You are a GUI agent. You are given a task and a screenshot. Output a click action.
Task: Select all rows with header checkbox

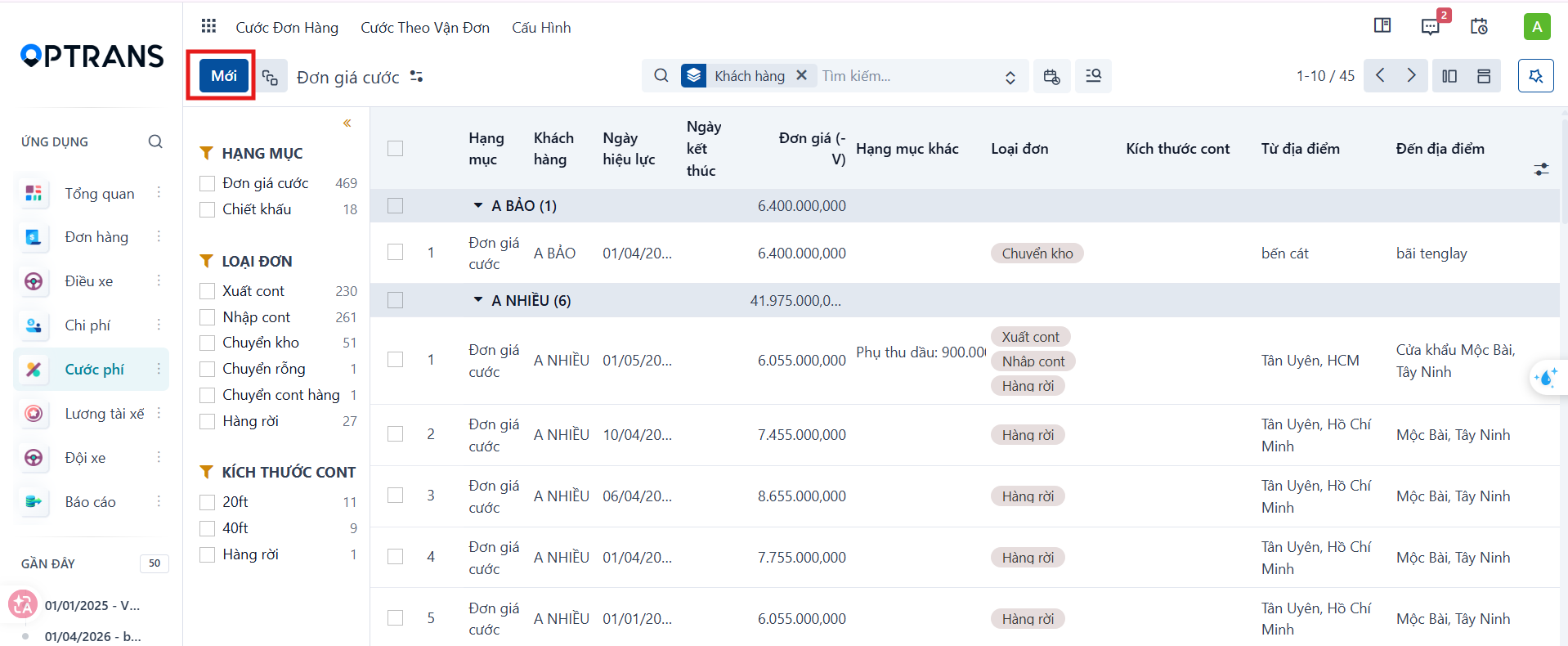pyautogui.click(x=396, y=148)
